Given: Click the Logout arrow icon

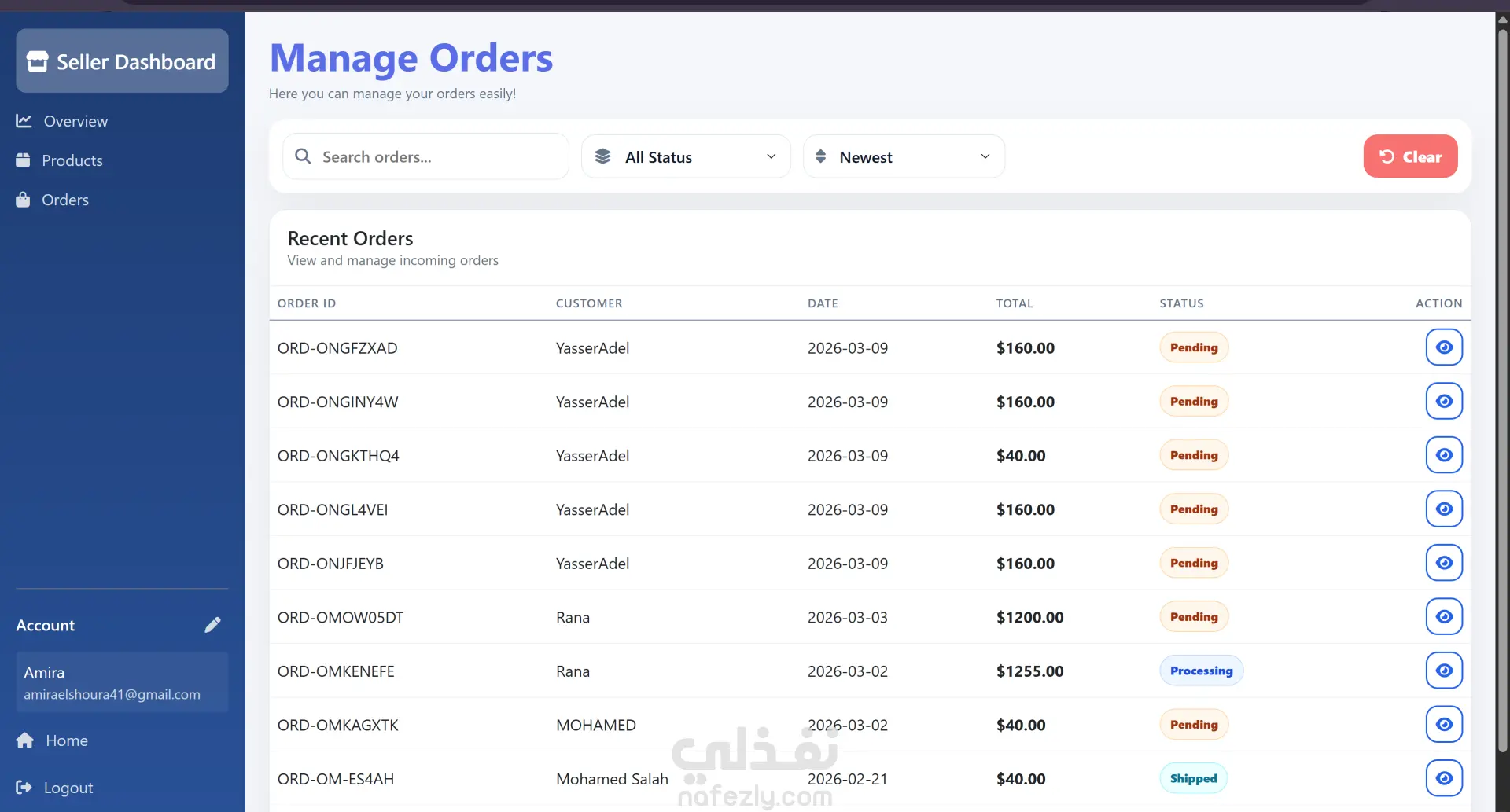Looking at the screenshot, I should (24, 788).
